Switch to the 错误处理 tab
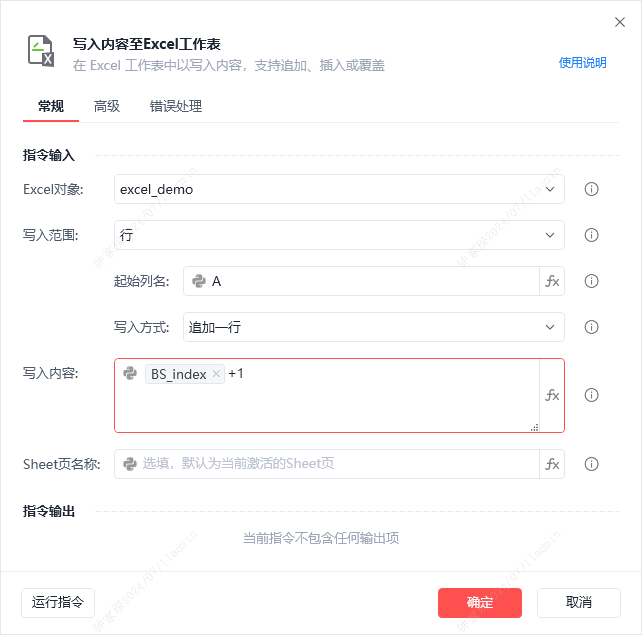Viewport: 642px width, 635px height. tap(176, 106)
